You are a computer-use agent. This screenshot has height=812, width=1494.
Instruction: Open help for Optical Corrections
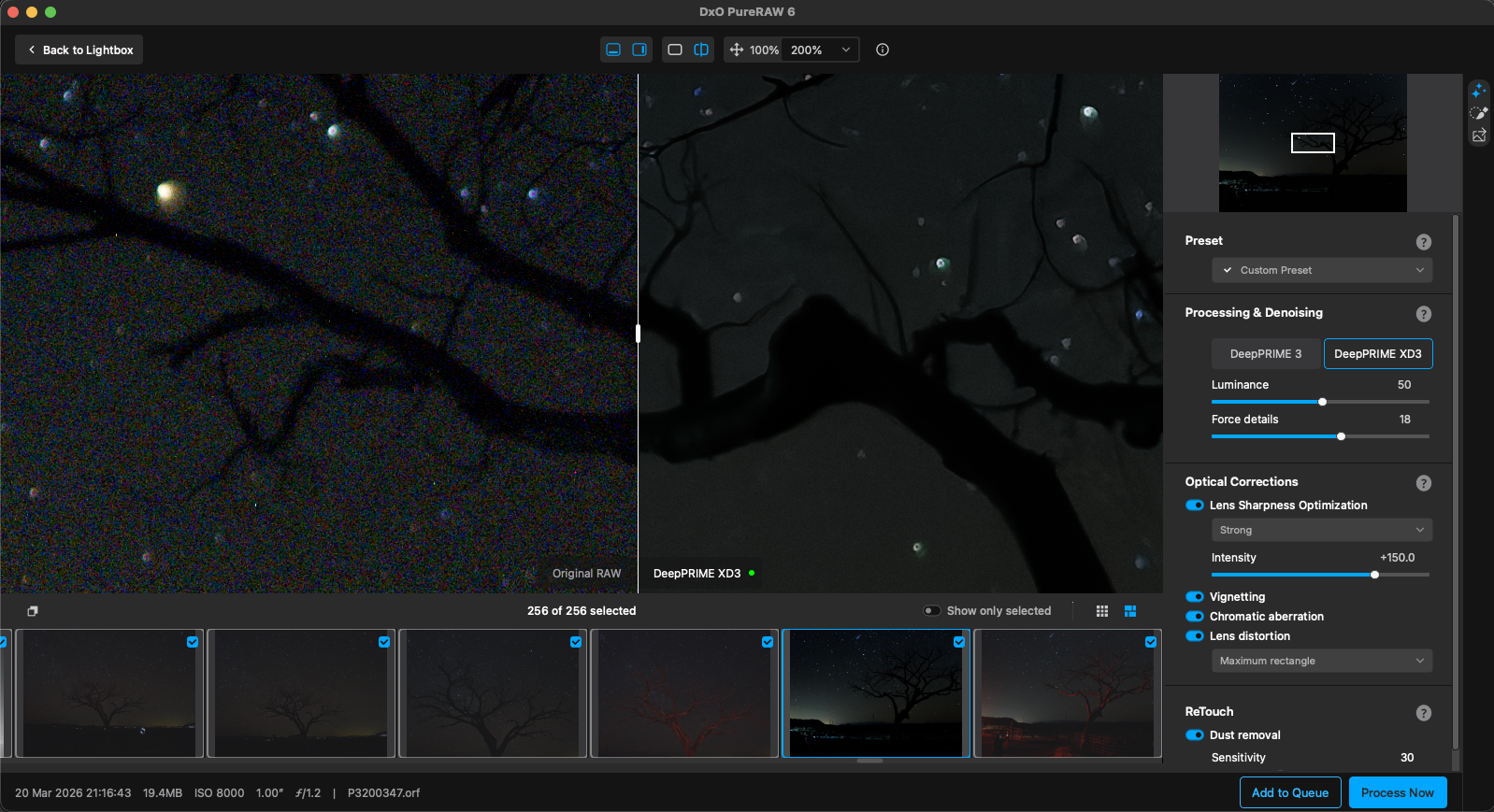pos(1424,483)
